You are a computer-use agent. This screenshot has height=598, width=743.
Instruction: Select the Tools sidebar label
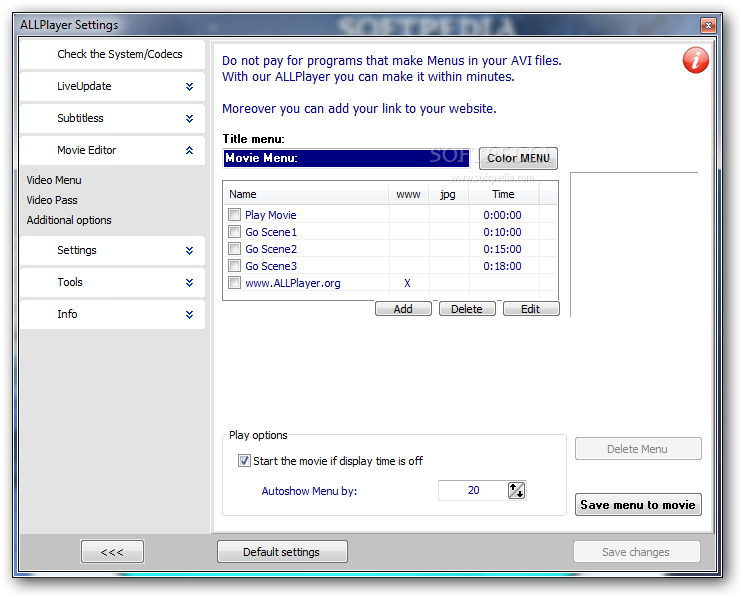point(70,282)
